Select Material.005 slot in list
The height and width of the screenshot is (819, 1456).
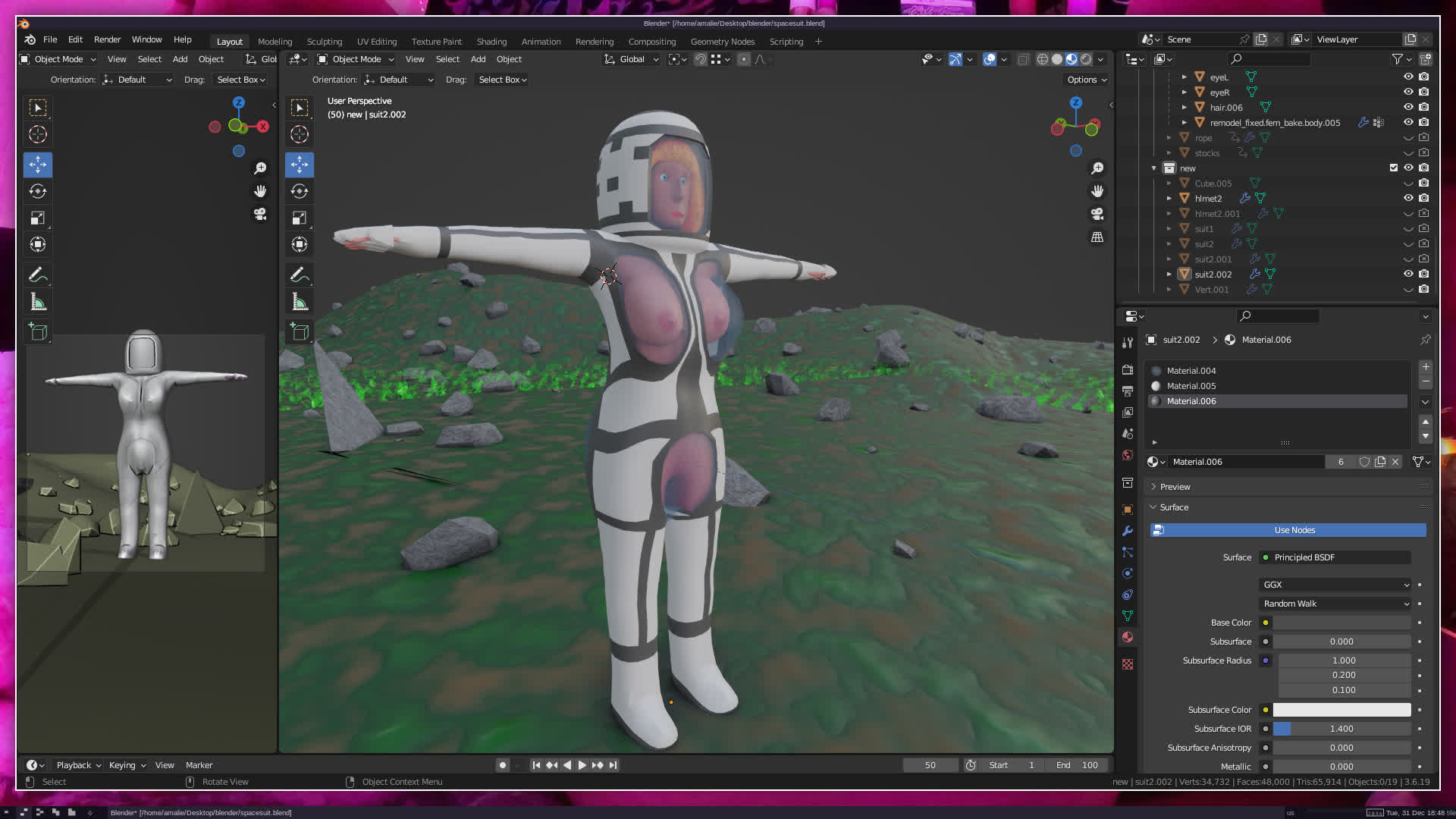(1191, 386)
